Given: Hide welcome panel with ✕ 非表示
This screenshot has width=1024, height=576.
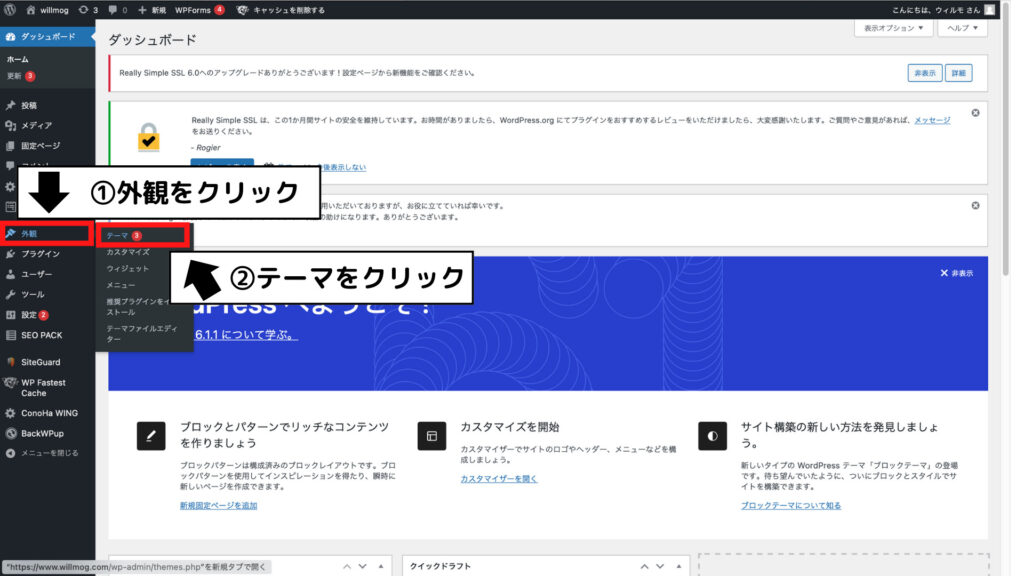Looking at the screenshot, I should click(x=957, y=273).
